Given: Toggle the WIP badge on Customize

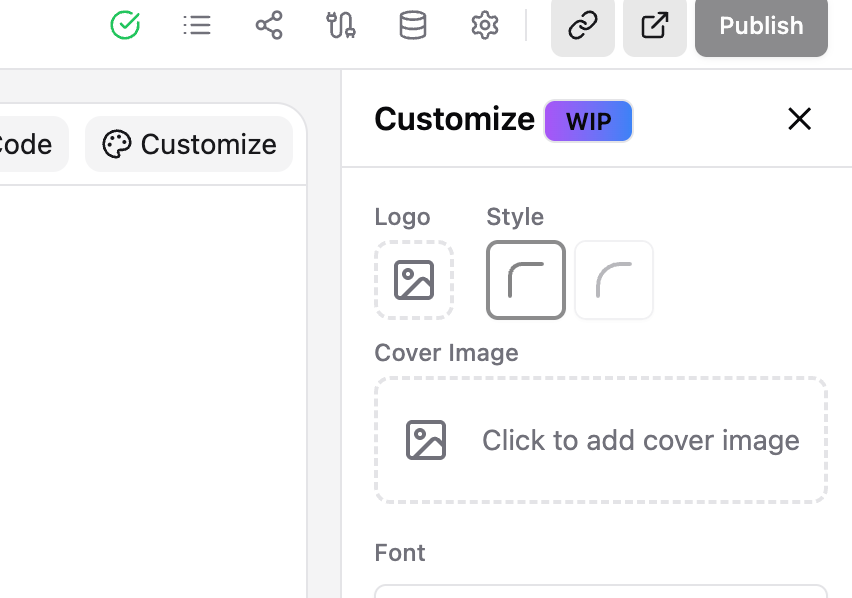Looking at the screenshot, I should click(x=588, y=120).
